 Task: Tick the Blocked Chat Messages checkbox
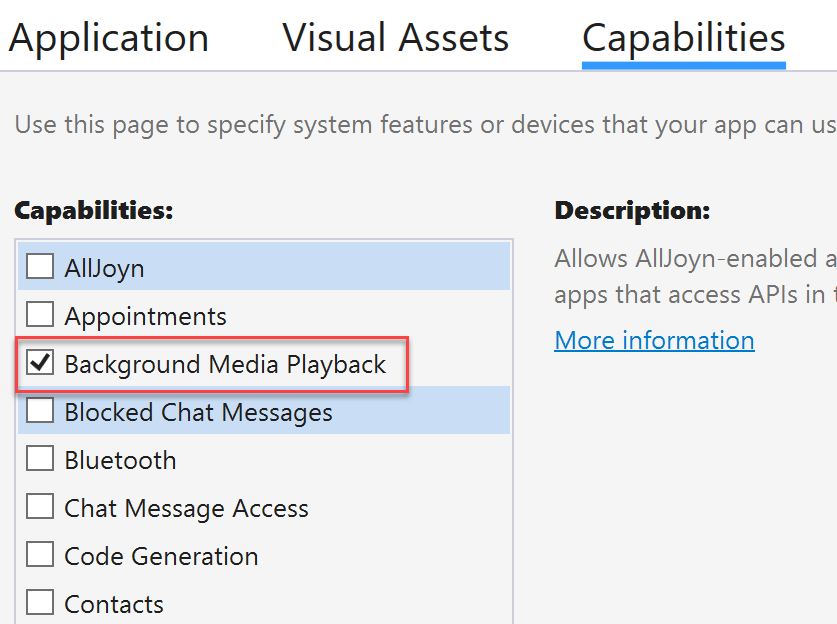pos(40,410)
